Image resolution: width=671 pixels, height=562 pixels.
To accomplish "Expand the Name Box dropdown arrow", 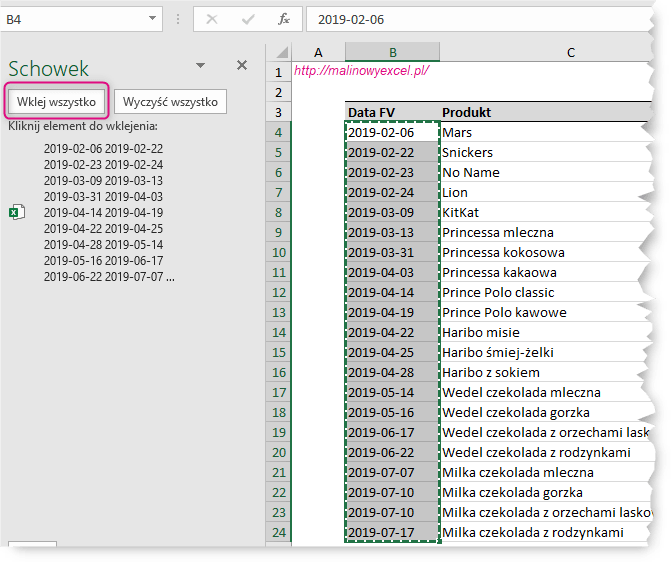I will [x=153, y=18].
